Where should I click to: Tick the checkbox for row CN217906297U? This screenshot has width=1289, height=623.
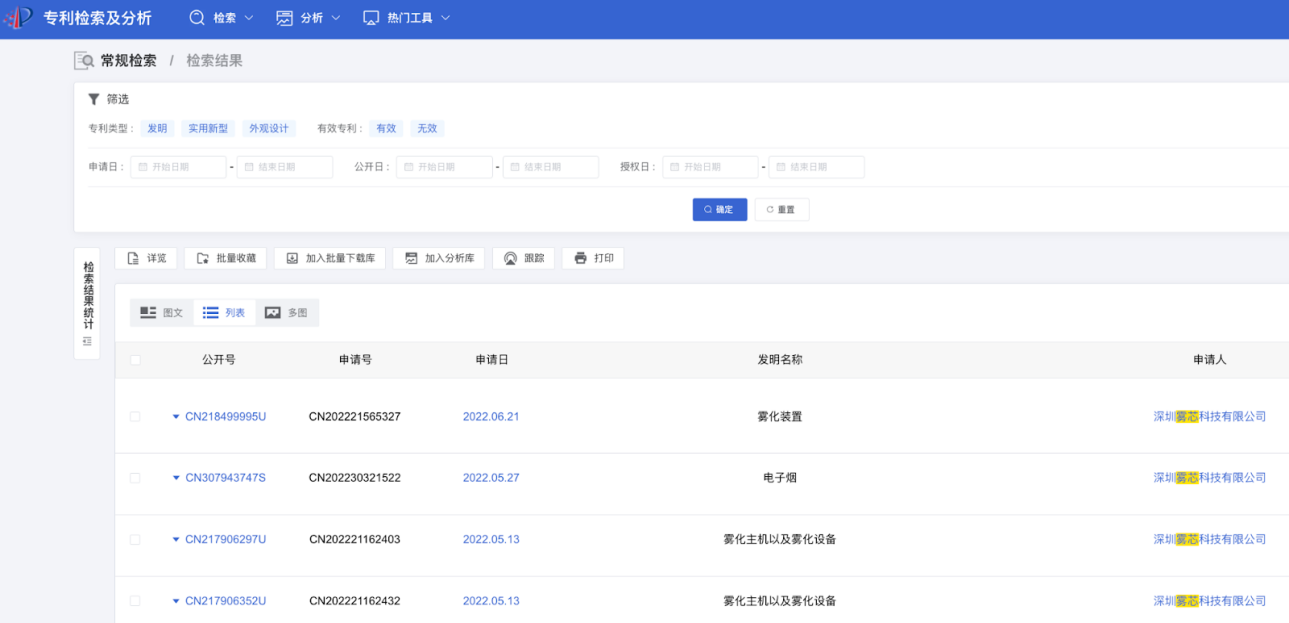[135, 540]
